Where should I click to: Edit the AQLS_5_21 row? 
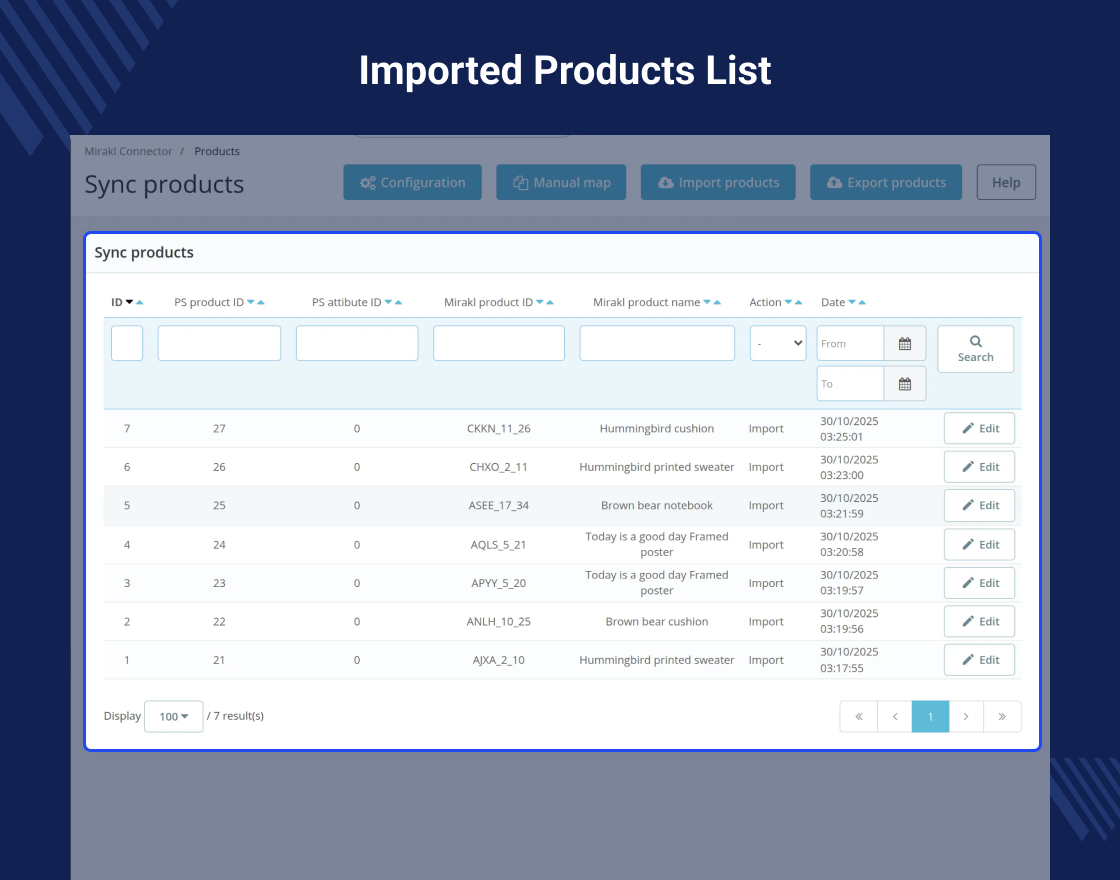point(979,544)
